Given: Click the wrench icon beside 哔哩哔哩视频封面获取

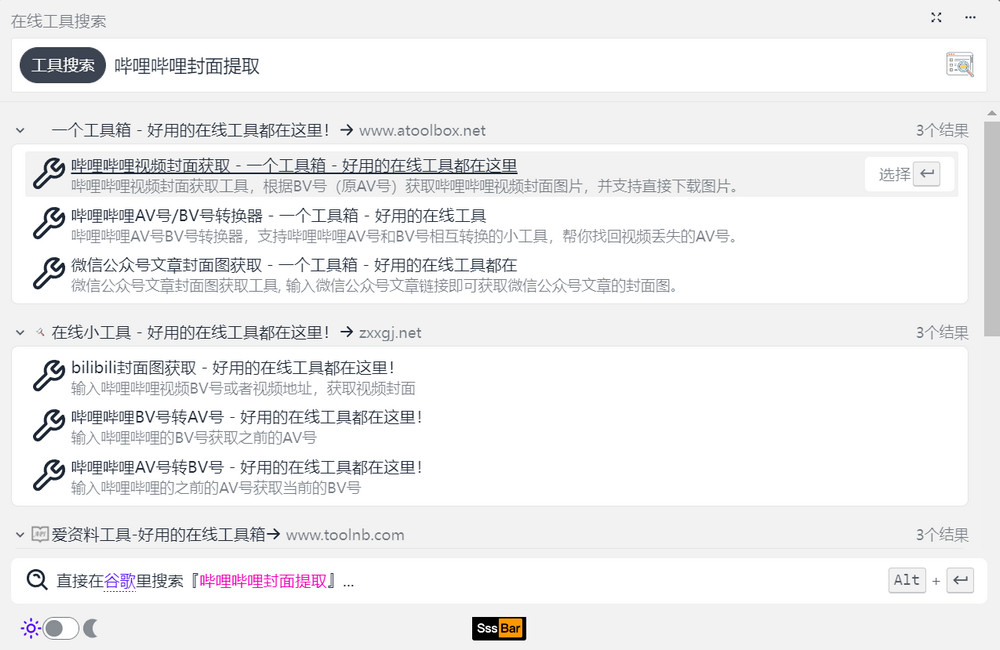Looking at the screenshot, I should coord(48,174).
